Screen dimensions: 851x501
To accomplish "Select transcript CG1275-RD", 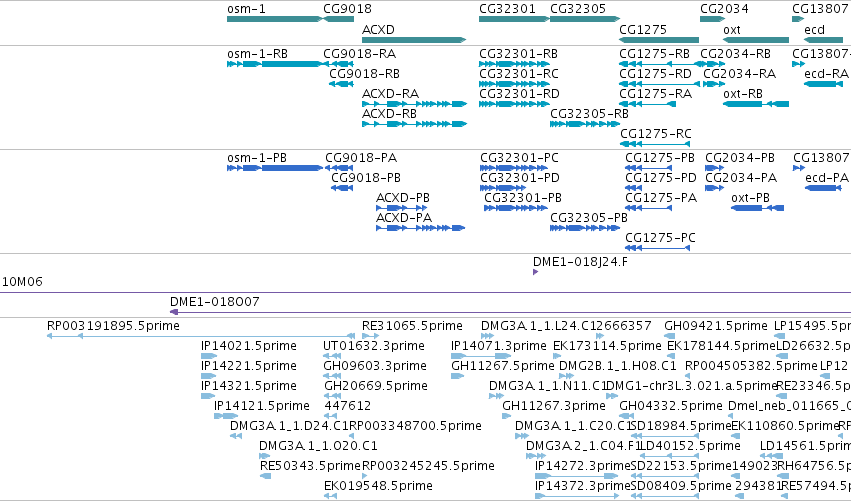I will [x=659, y=84].
